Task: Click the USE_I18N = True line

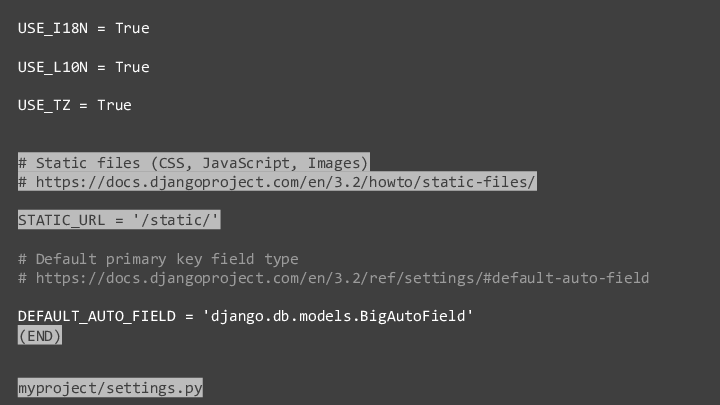Action: [84, 28]
